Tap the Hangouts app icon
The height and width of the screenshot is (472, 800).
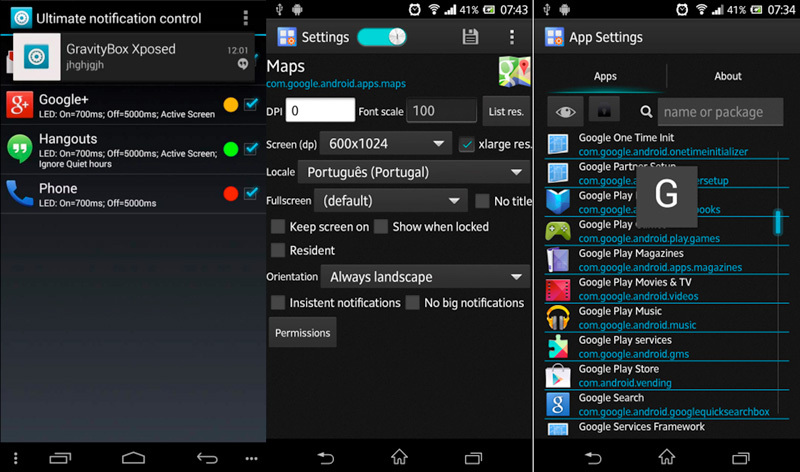(19, 148)
